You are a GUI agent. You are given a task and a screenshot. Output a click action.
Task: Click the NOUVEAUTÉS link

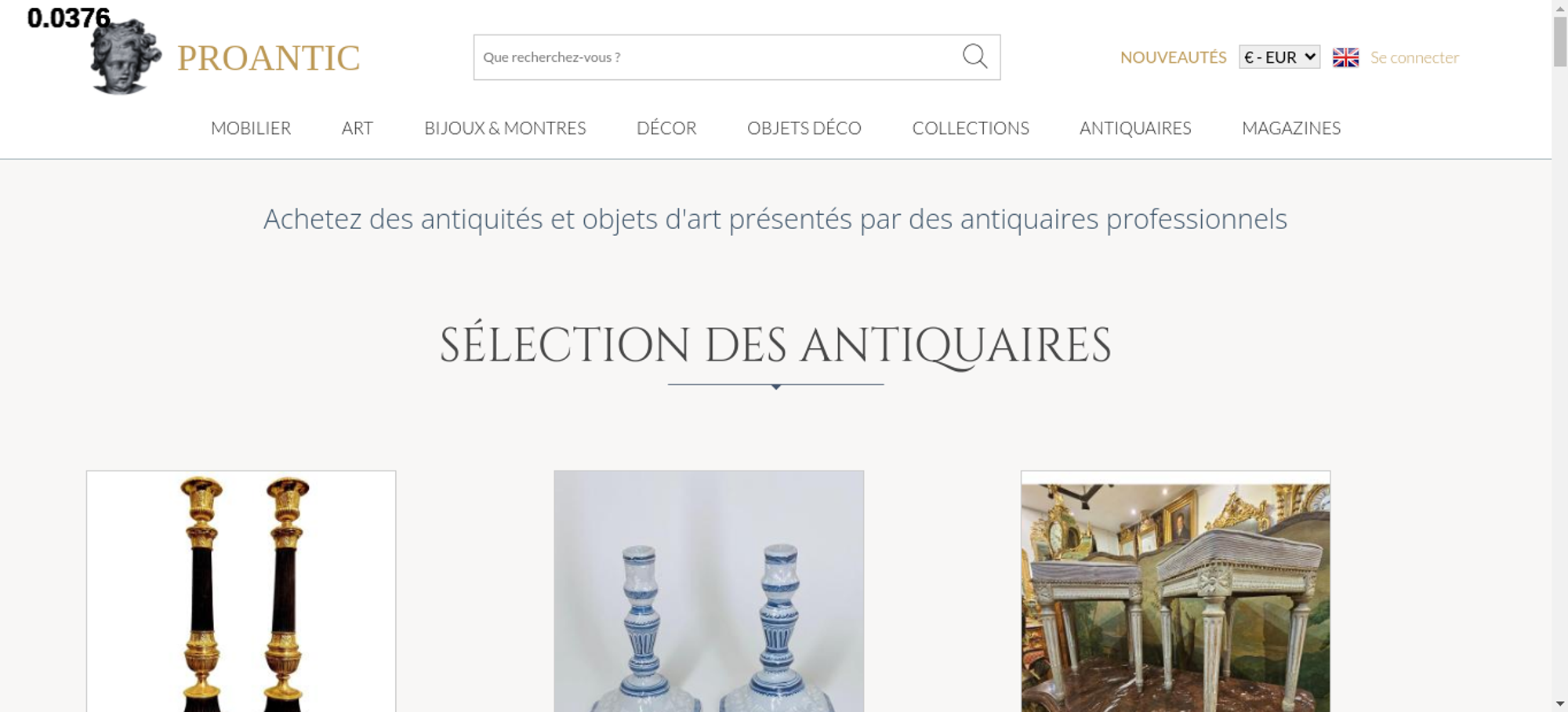pyautogui.click(x=1173, y=57)
